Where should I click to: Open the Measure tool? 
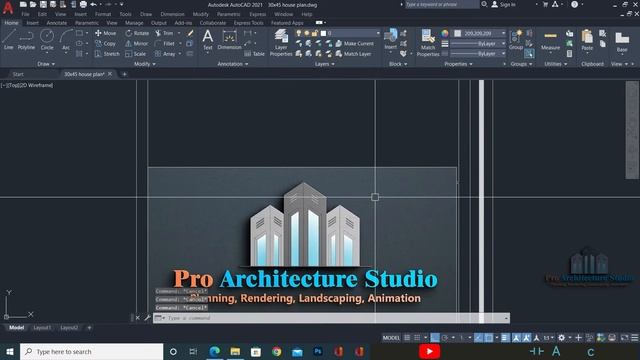pyautogui.click(x=550, y=40)
